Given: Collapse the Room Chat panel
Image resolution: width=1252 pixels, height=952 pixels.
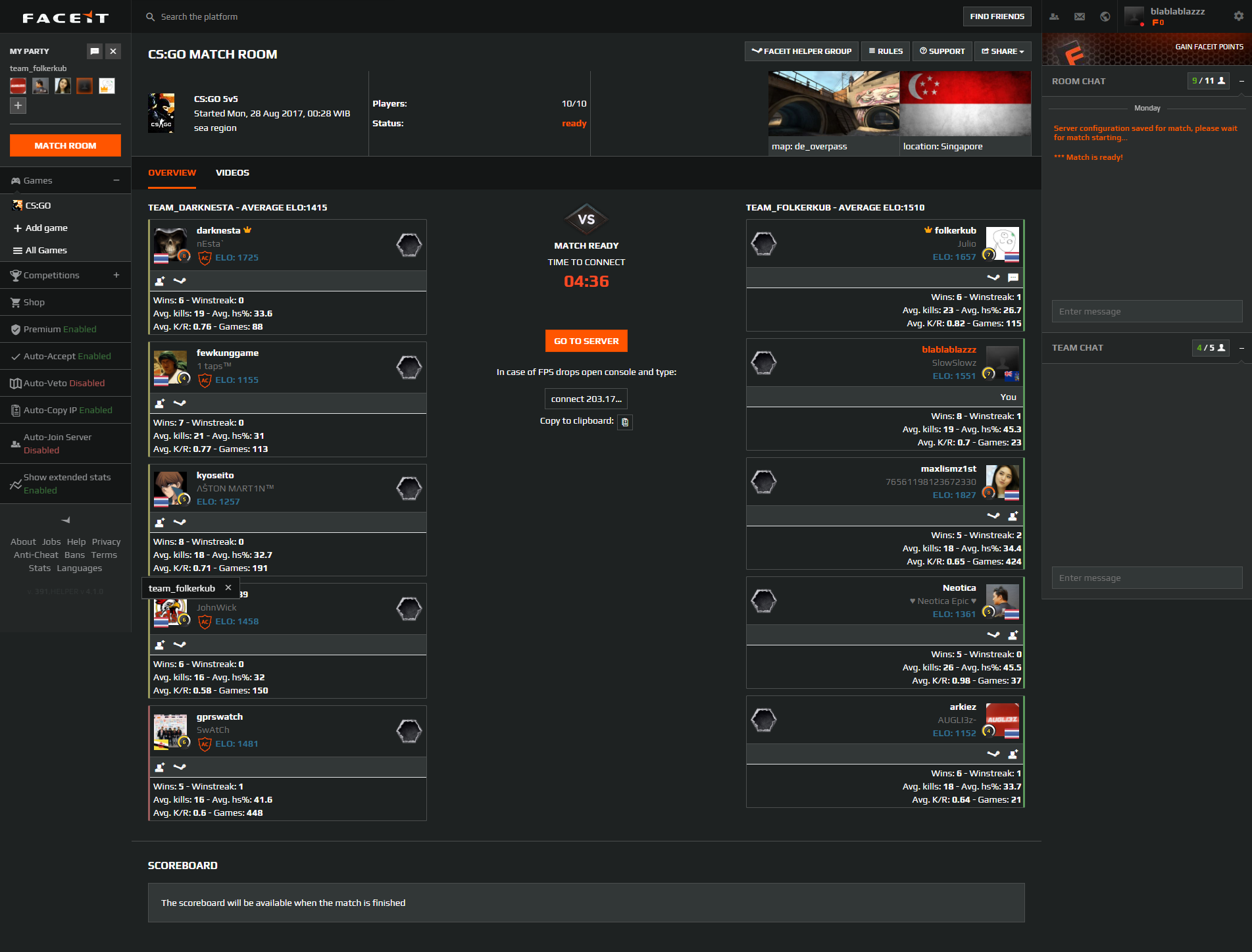Looking at the screenshot, I should (x=1241, y=81).
